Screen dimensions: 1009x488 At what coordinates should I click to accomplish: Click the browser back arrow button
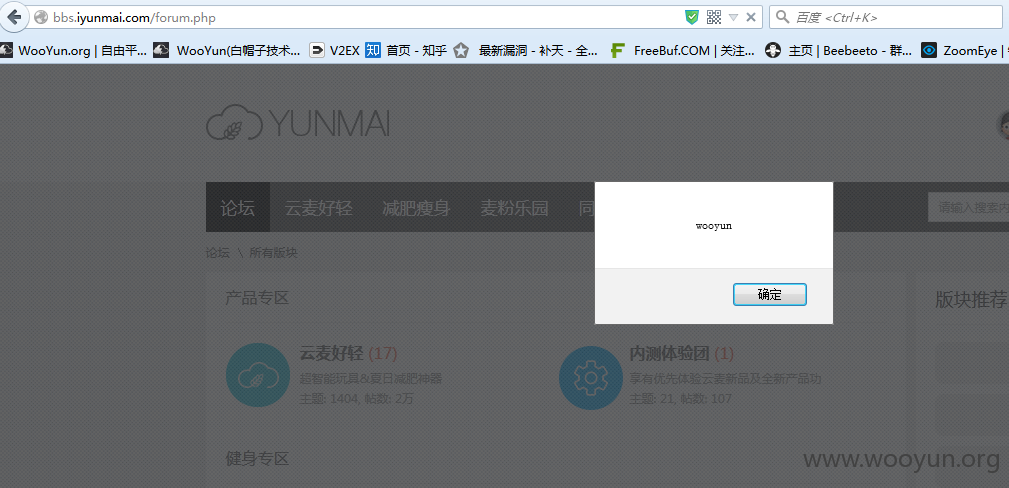14,17
